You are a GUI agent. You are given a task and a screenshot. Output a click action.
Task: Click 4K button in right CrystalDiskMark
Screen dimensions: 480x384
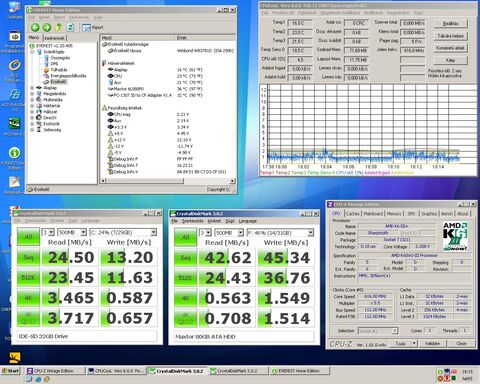[185, 298]
